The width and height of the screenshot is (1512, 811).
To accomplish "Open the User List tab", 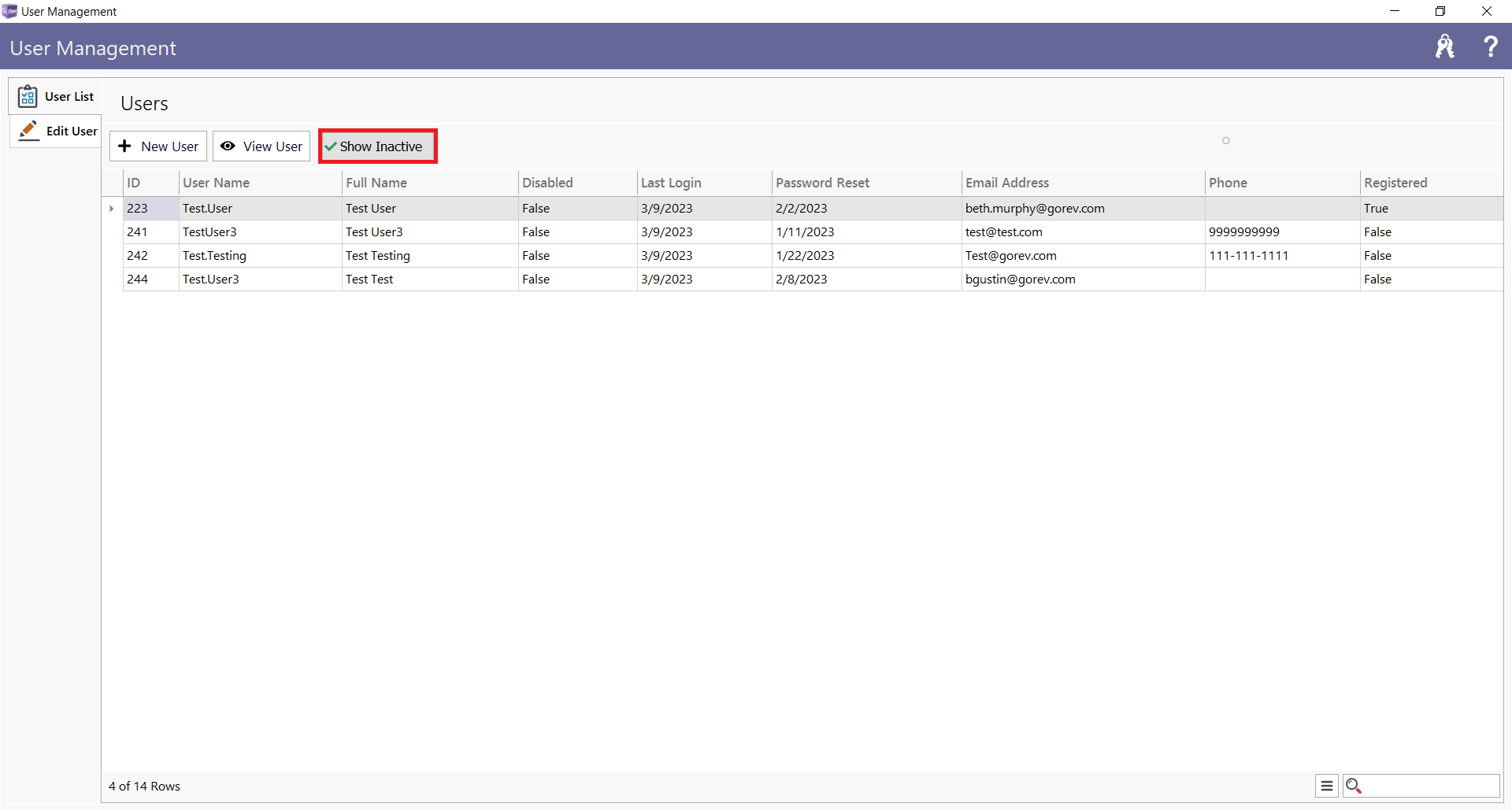I will 55,96.
